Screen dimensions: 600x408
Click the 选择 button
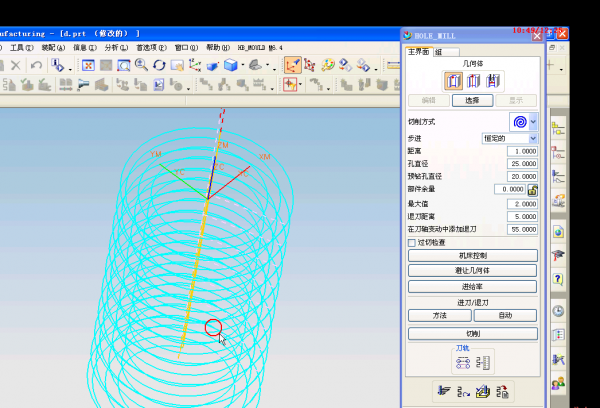[x=472, y=100]
